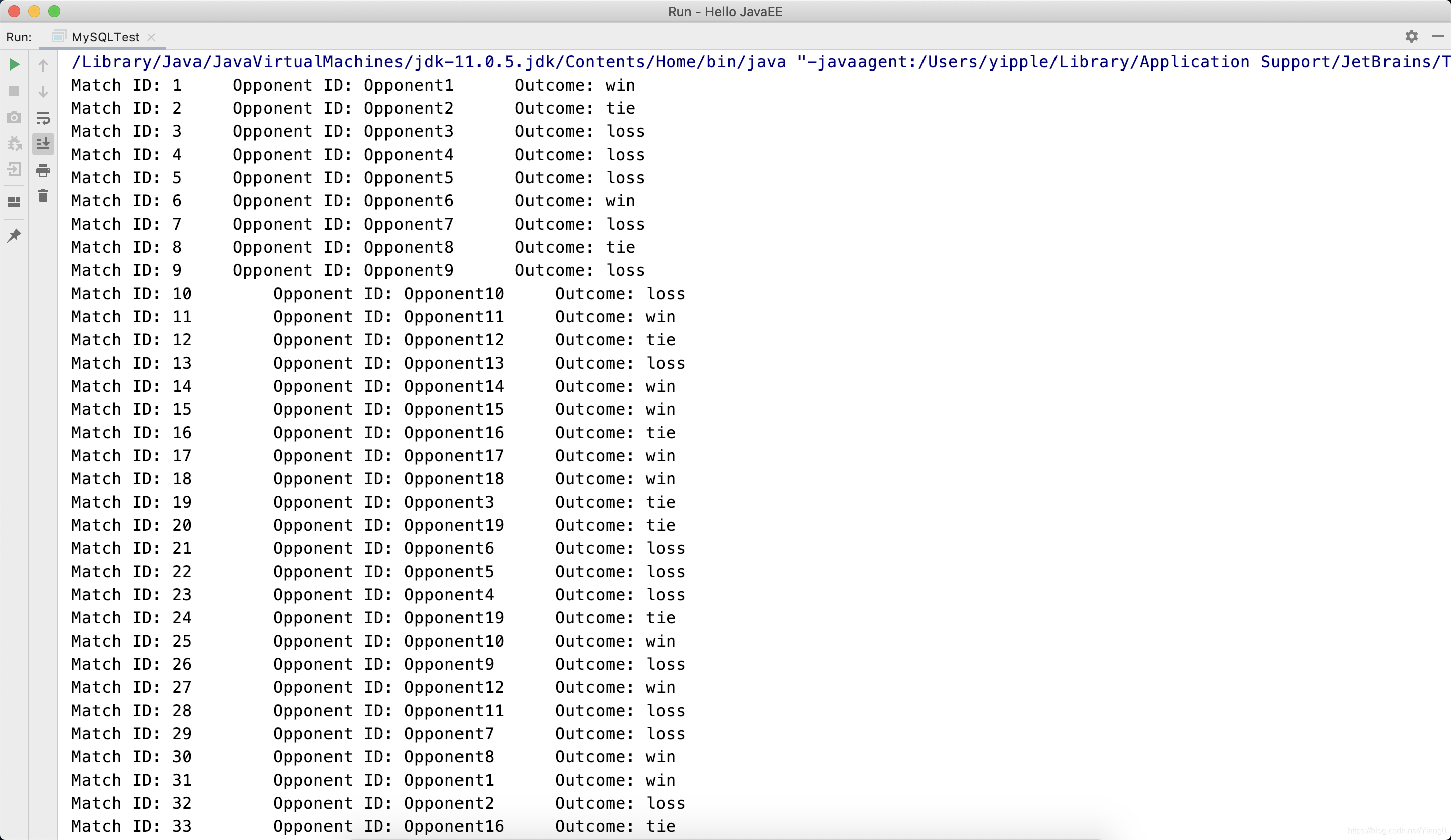Select the MySQLTest run tab
Screen dimensions: 1451x840
coord(105,37)
